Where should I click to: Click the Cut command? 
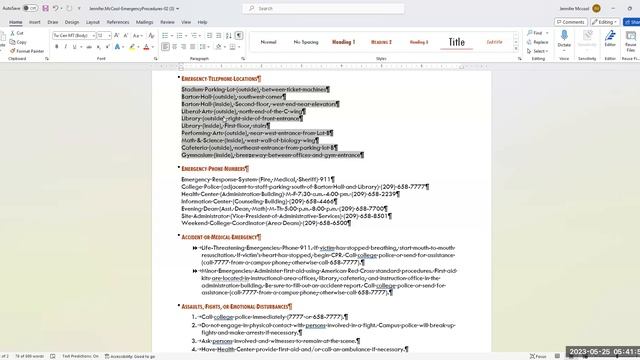17,33
